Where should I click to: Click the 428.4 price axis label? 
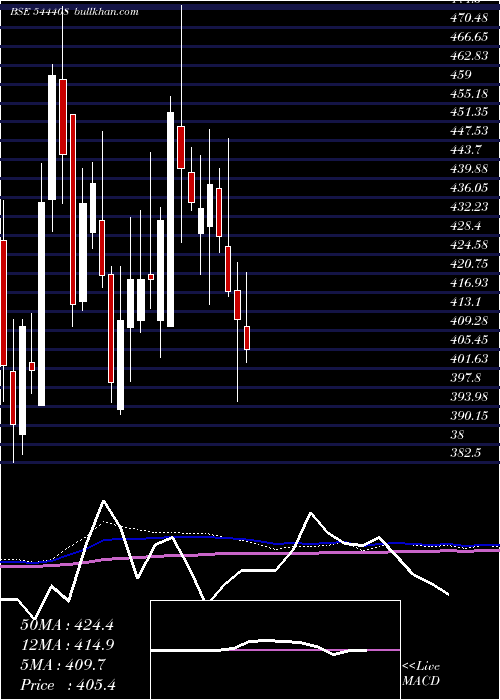click(x=467, y=226)
